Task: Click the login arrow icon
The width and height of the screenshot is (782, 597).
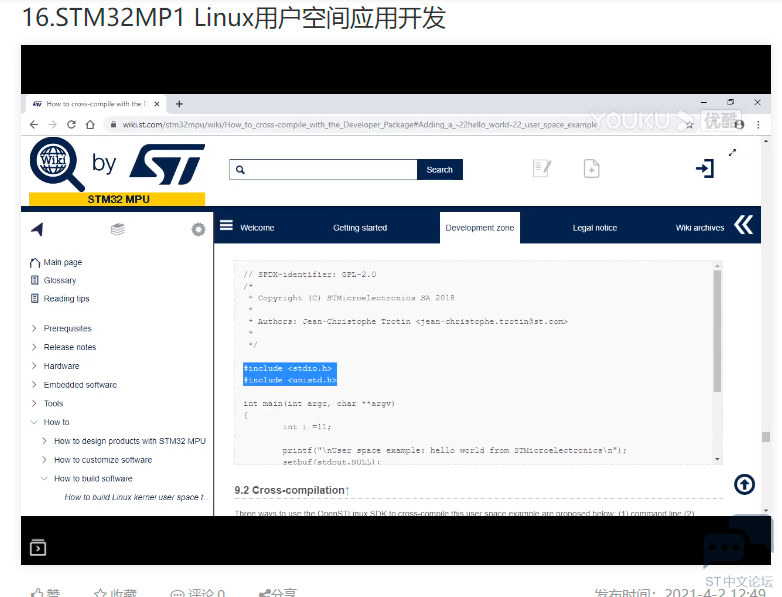Action: (705, 168)
